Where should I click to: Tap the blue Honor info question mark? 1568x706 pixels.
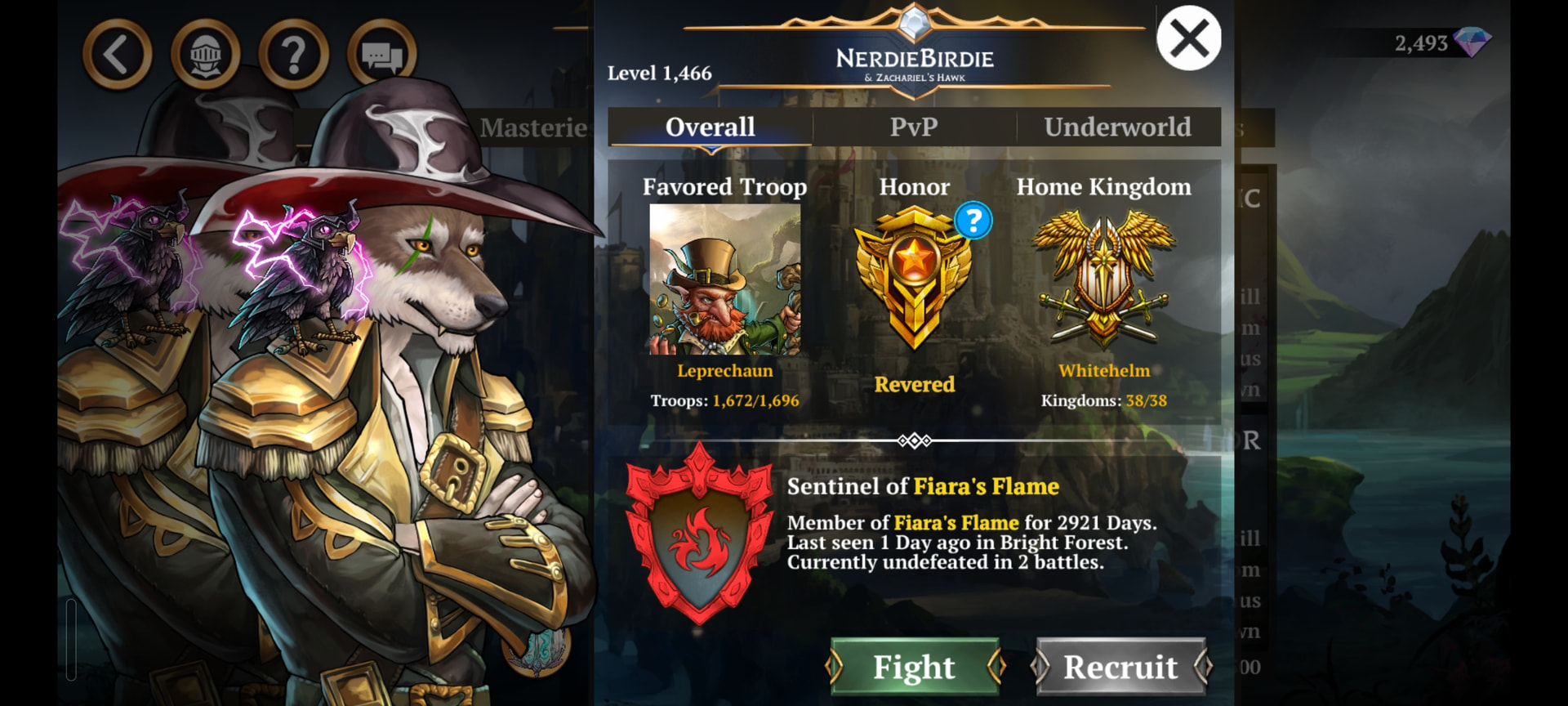point(973,221)
